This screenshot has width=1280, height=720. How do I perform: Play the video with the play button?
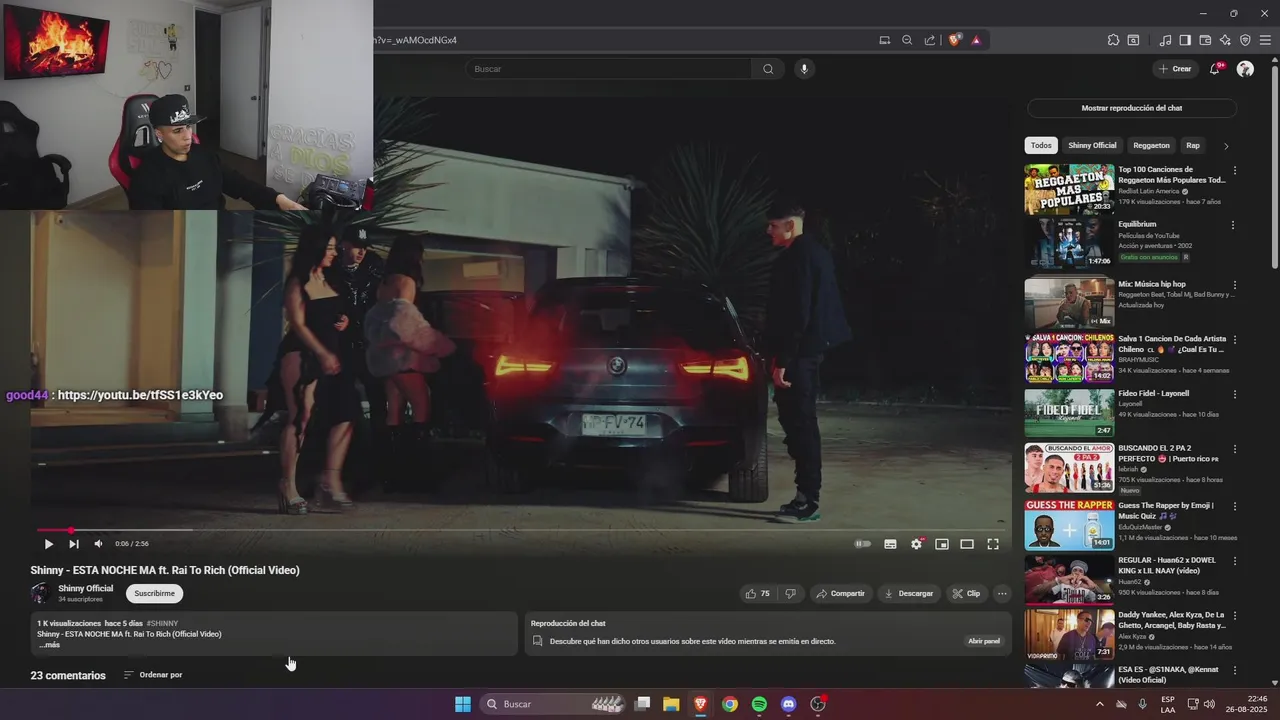pyautogui.click(x=48, y=544)
